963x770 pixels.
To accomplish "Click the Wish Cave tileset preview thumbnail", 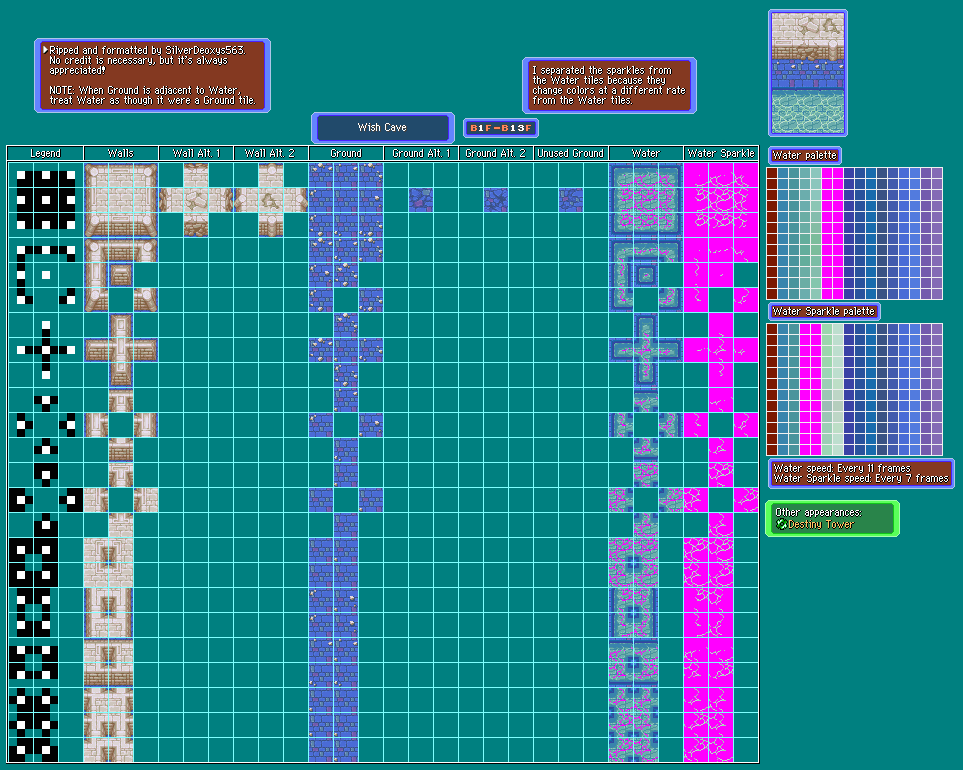I will (x=808, y=73).
